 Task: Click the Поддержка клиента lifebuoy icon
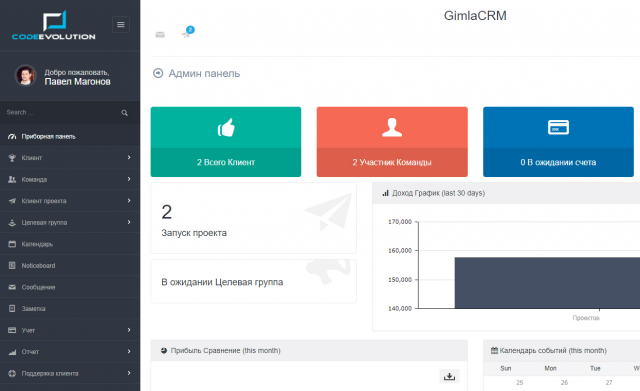click(12, 373)
